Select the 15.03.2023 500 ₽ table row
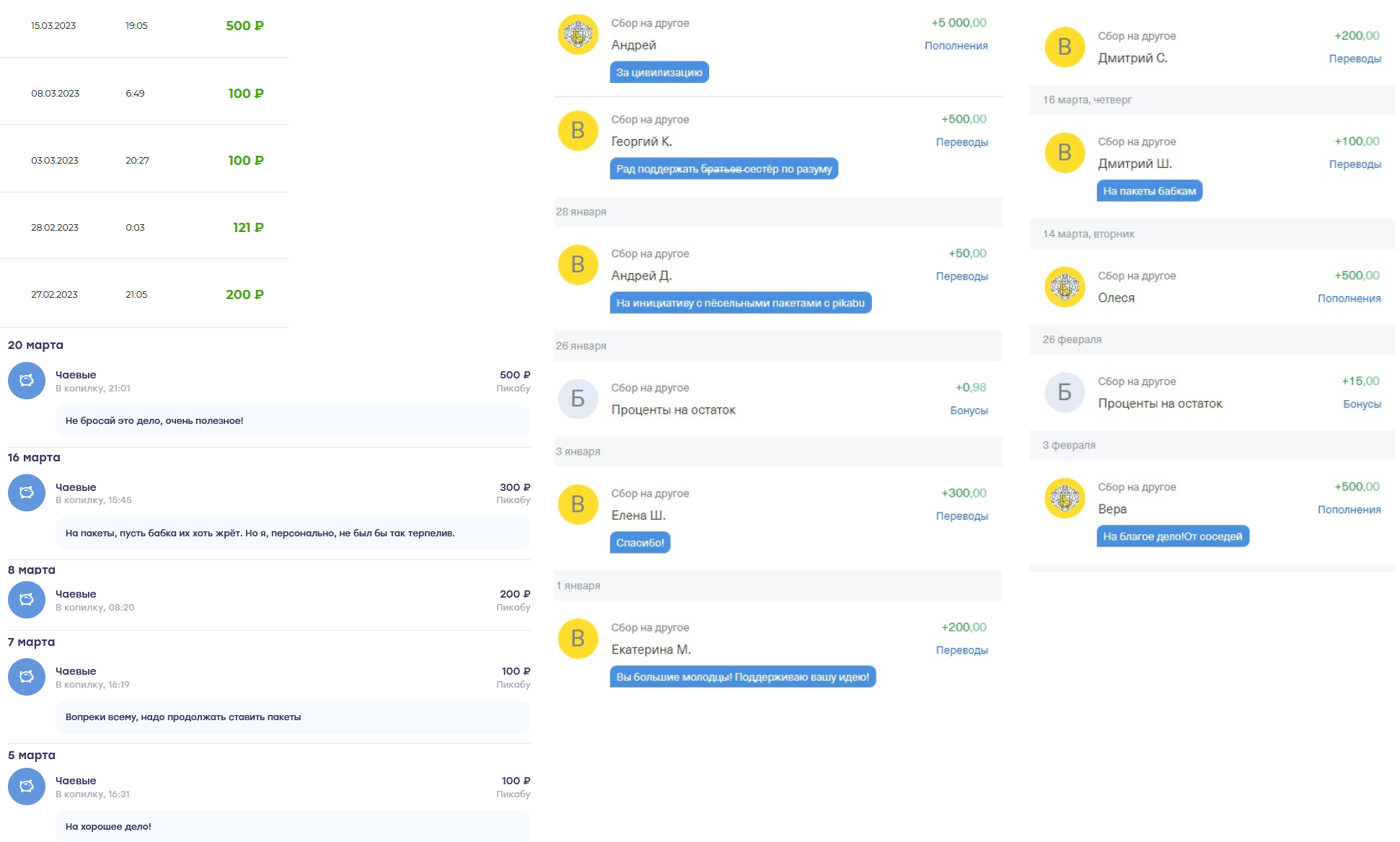The height and width of the screenshot is (842, 1400). 144,26
